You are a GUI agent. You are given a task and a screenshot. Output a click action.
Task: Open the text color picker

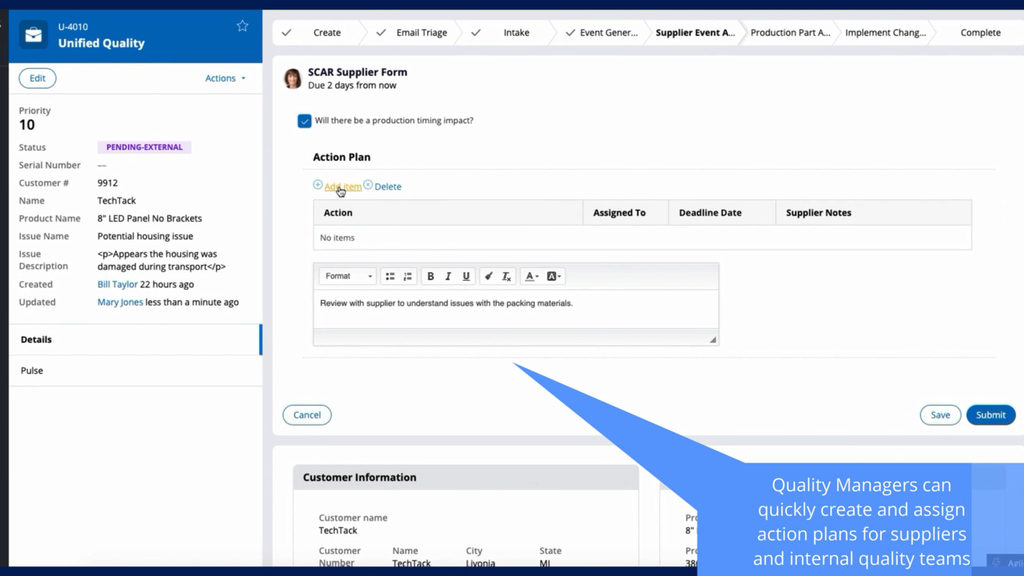click(x=531, y=276)
